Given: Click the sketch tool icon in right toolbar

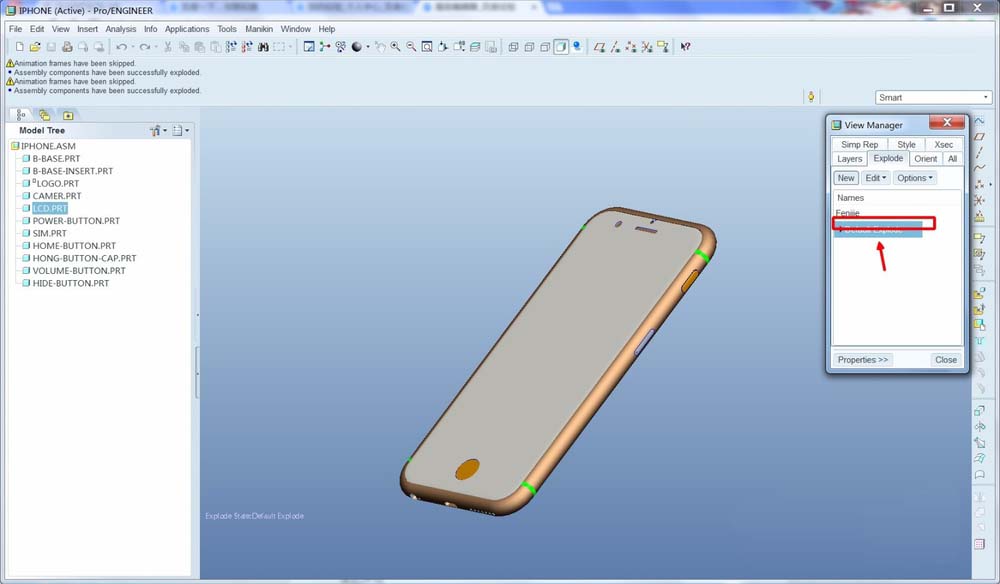Looking at the screenshot, I should [x=979, y=120].
